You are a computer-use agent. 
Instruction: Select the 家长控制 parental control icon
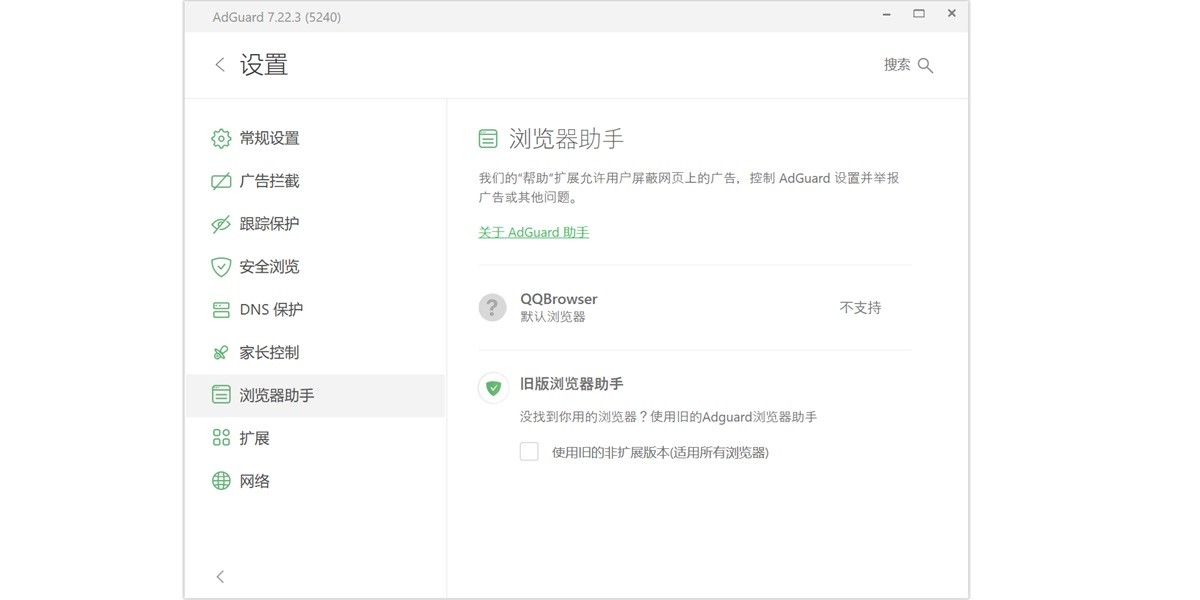click(x=220, y=352)
